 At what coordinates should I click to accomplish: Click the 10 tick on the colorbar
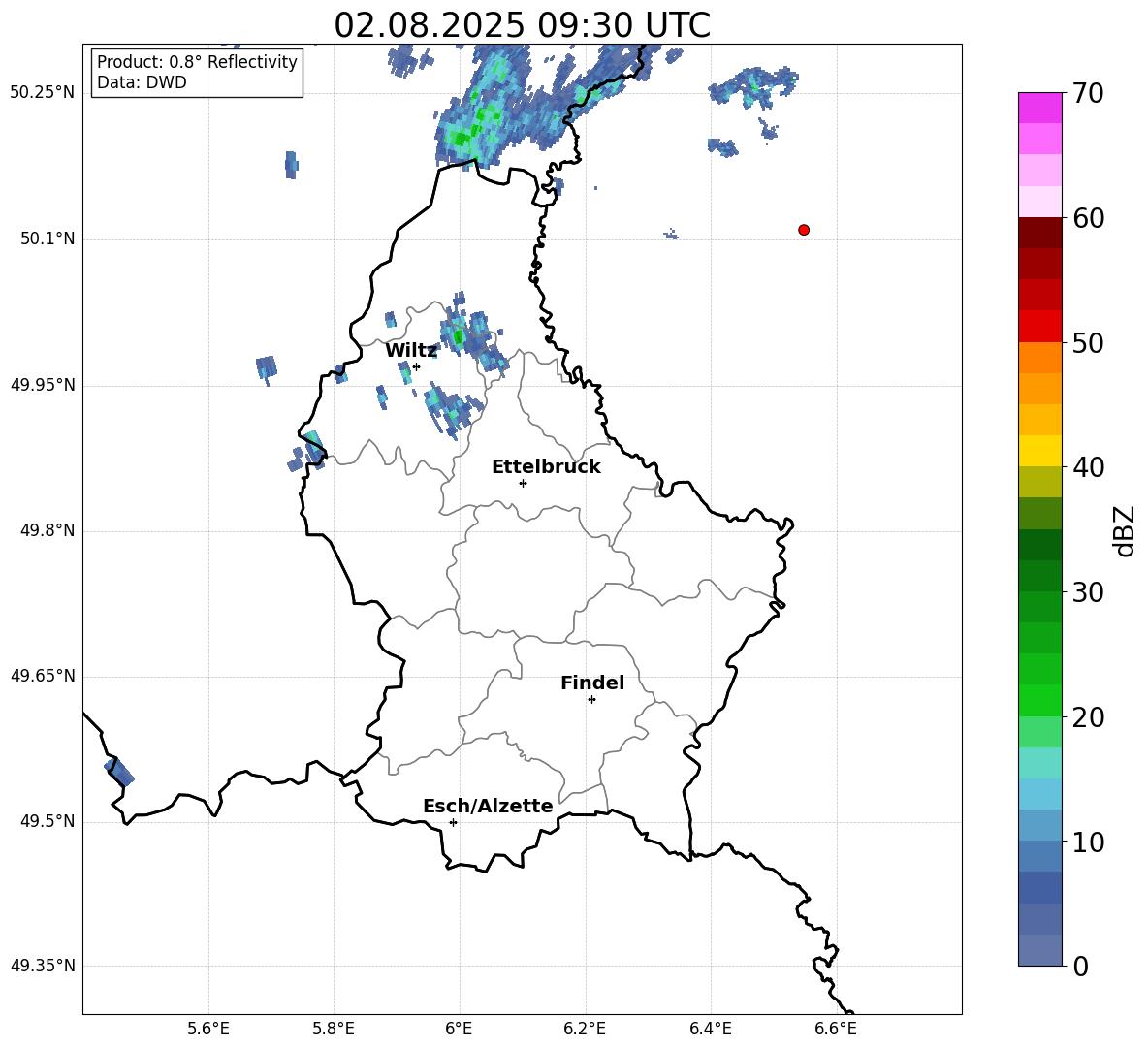(x=1088, y=842)
